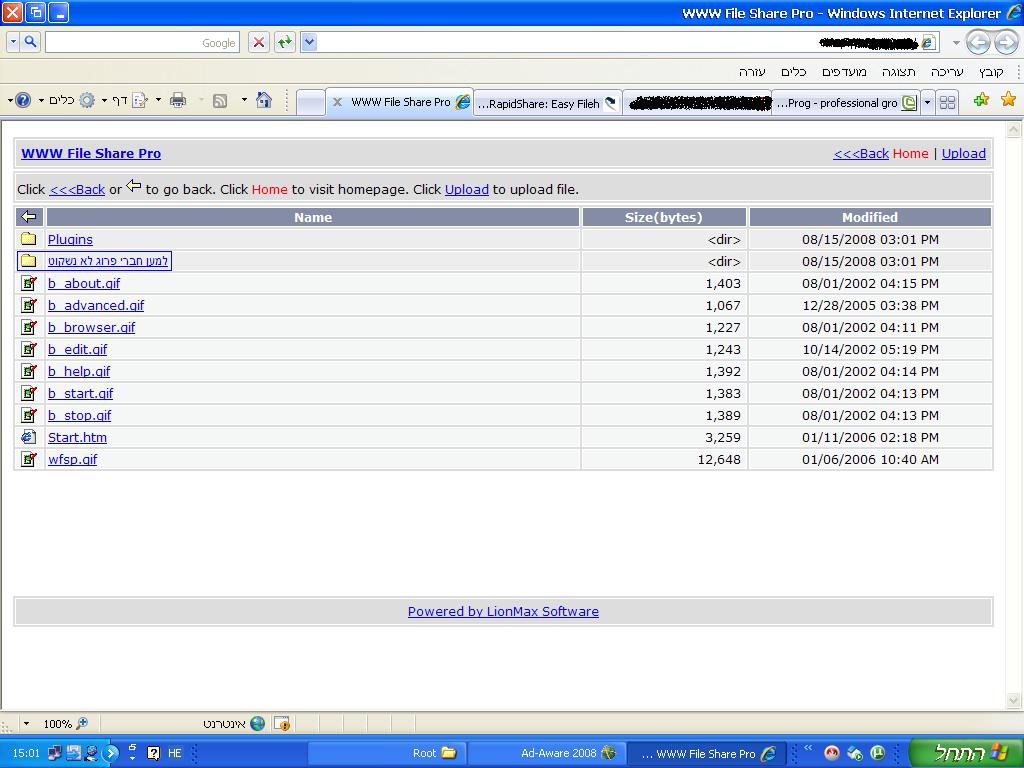Click the back arrow icon in instruction text
Screen dimensions: 1024x768
(x=133, y=186)
